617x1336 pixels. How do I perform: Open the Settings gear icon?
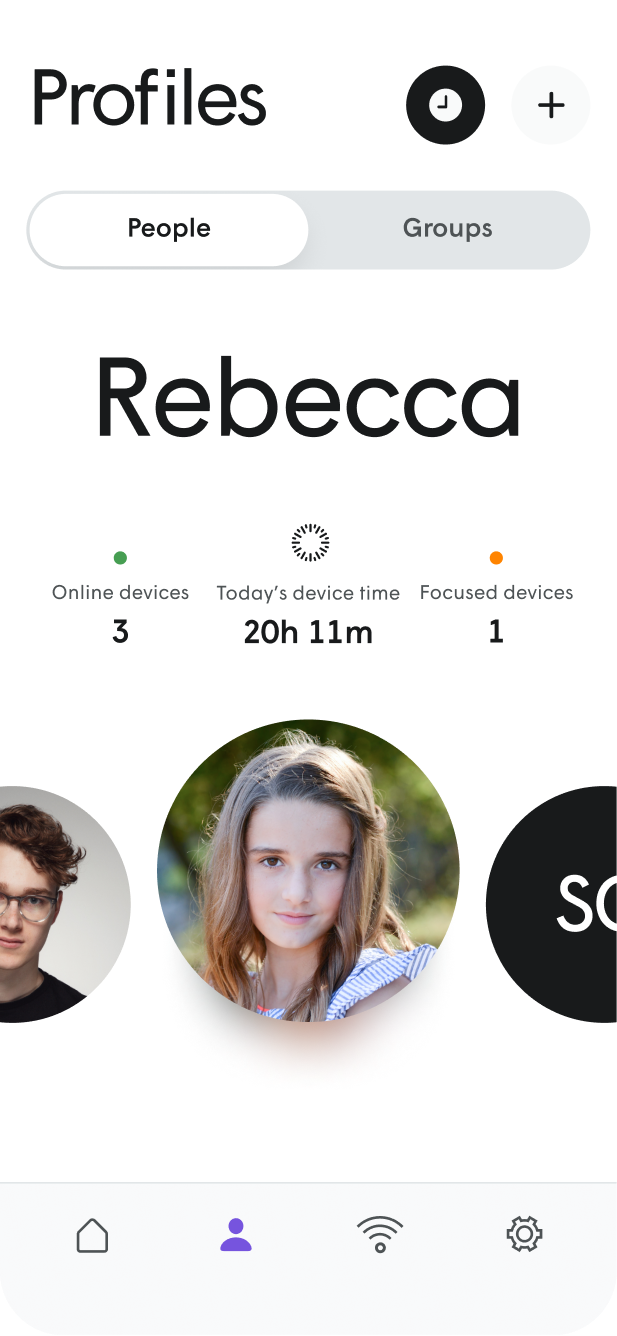[x=524, y=1235]
